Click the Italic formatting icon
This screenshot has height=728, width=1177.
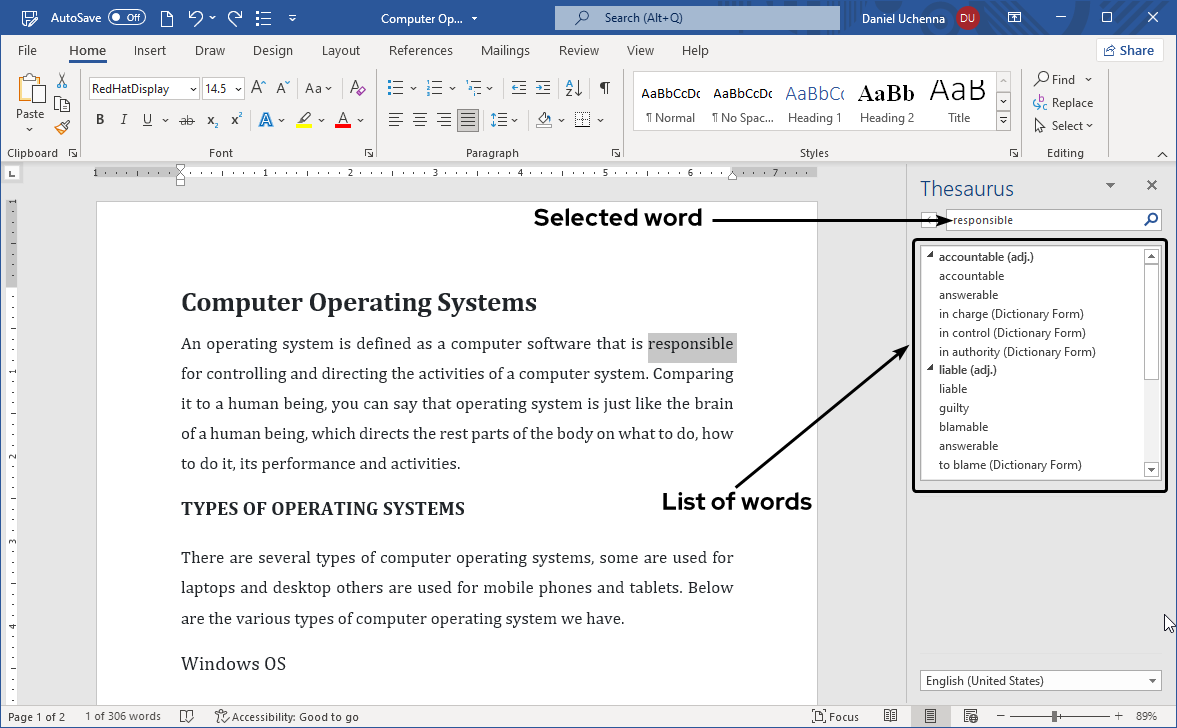pos(124,120)
